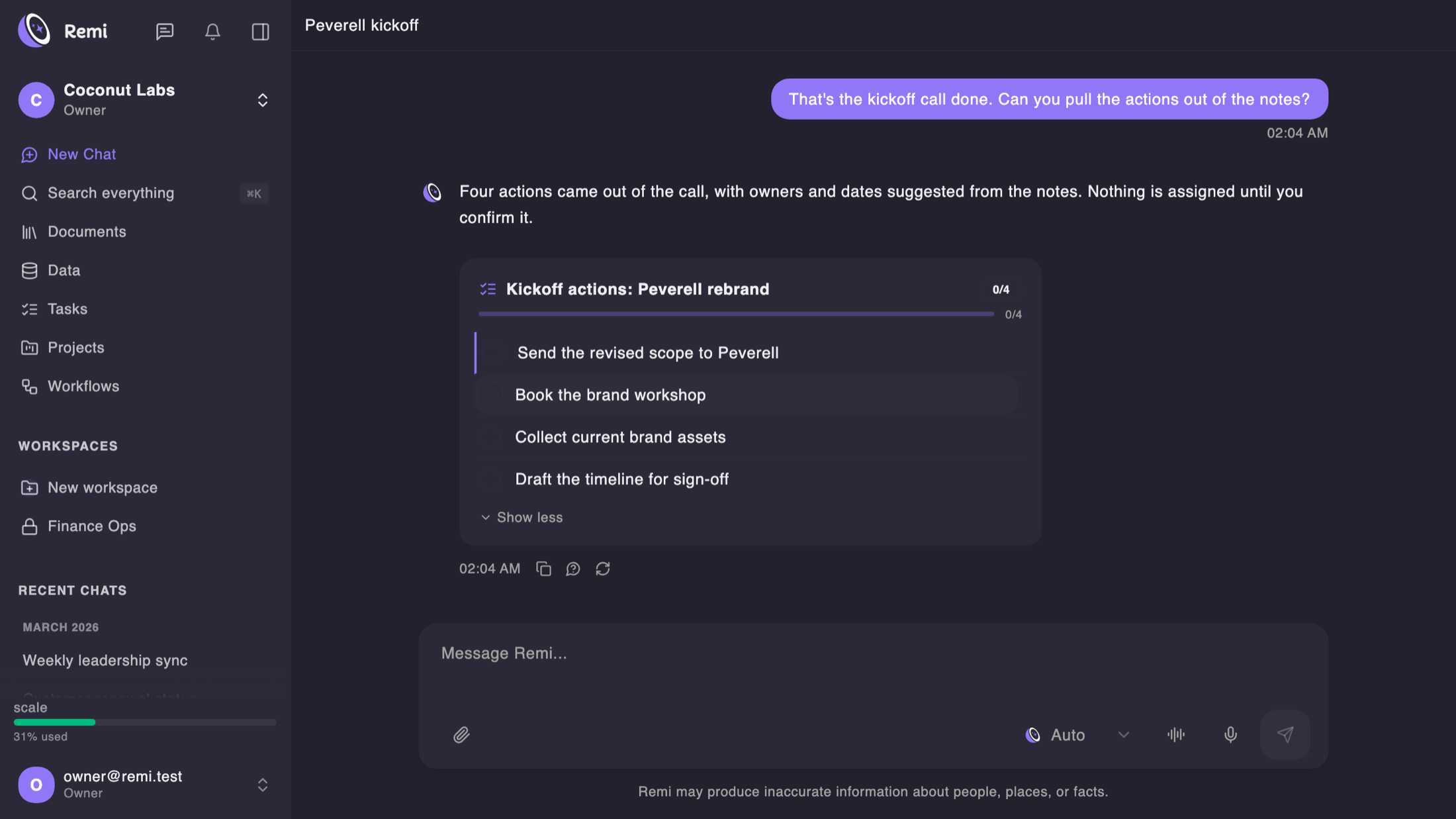Open the audio waveform voice mode
Viewport: 1456px width, 819px height.
click(x=1176, y=735)
